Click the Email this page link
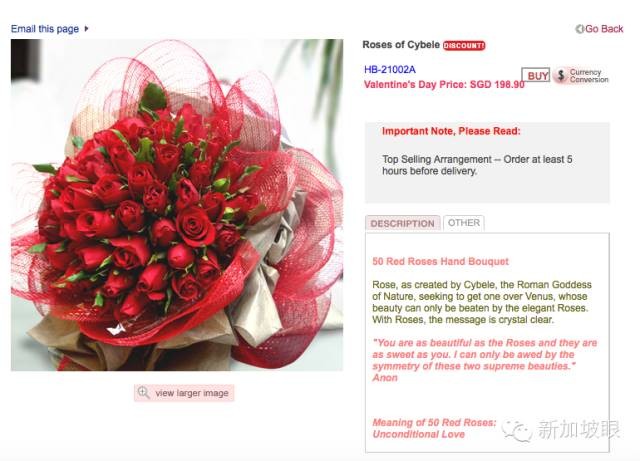The width and height of the screenshot is (640, 461). (45, 29)
